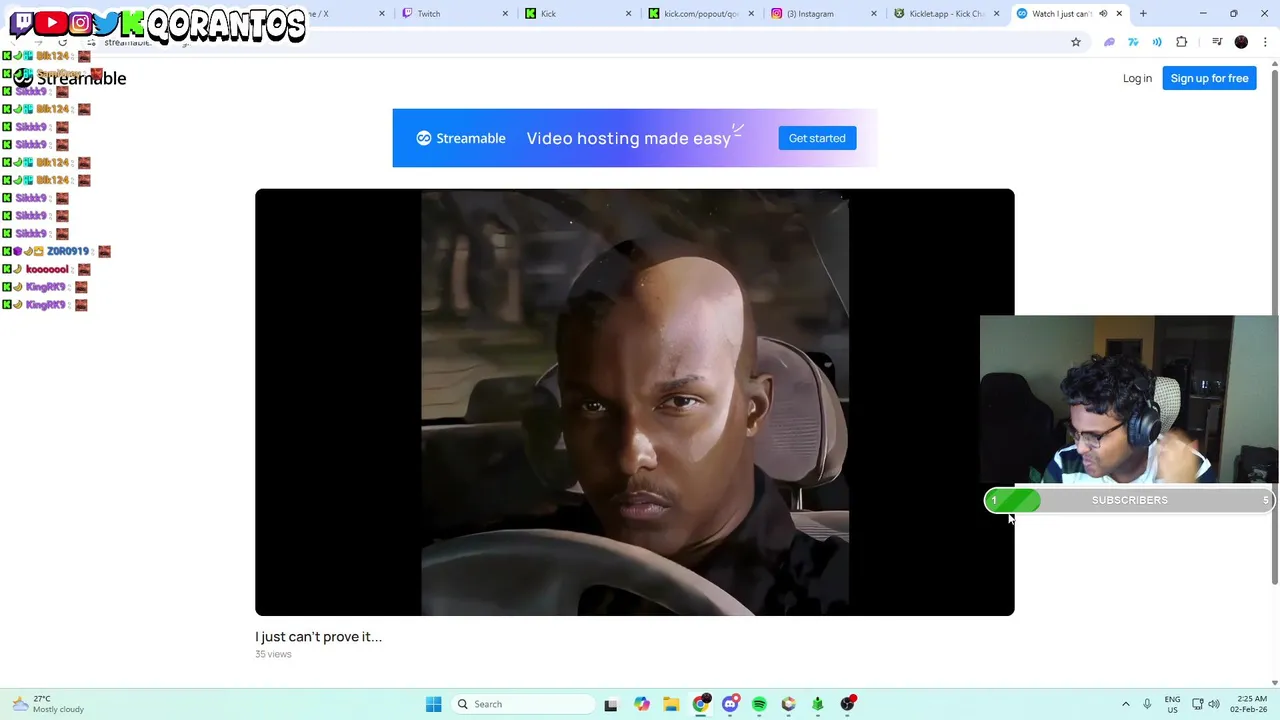Open Discord from the taskbar
Image resolution: width=1280 pixels, height=720 pixels.
tap(730, 704)
